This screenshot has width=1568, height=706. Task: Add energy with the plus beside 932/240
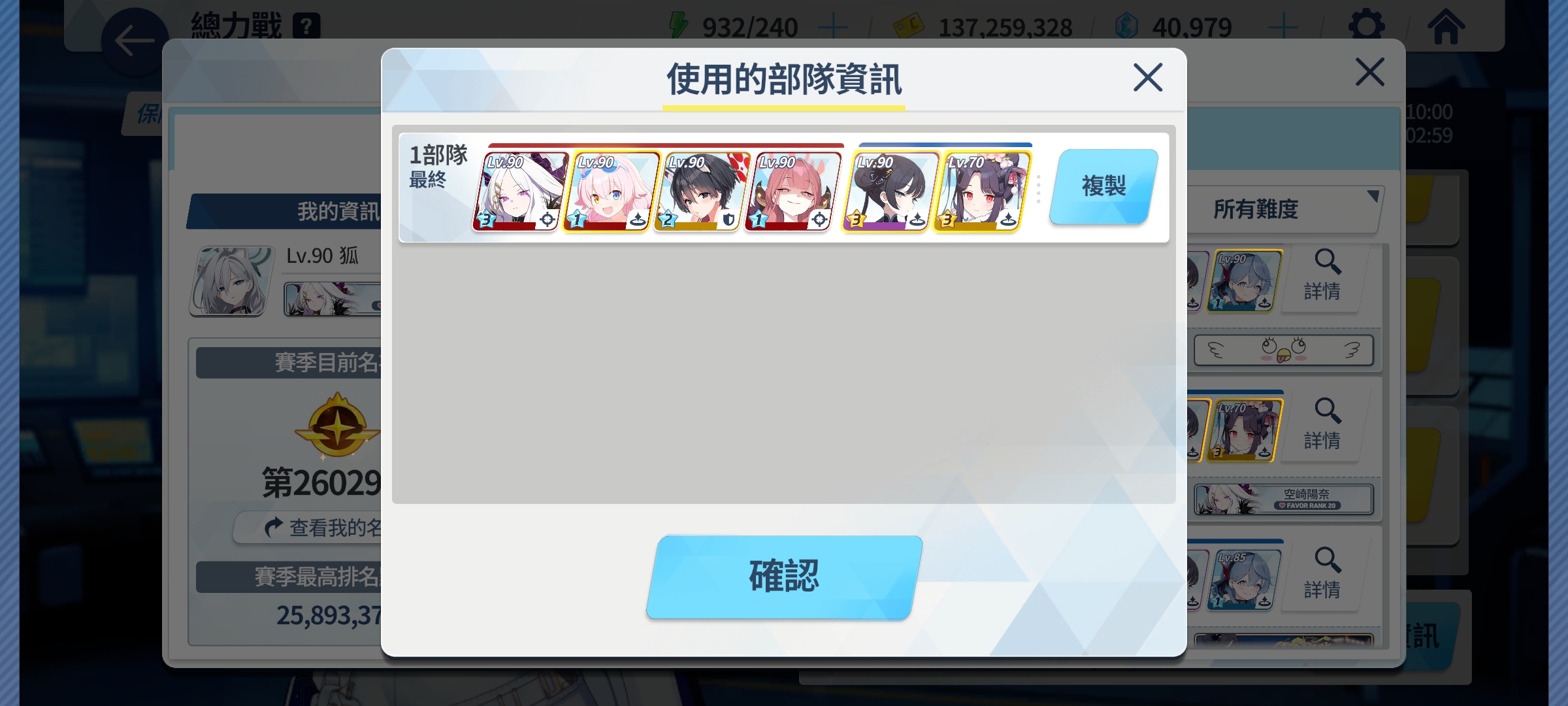click(x=833, y=27)
